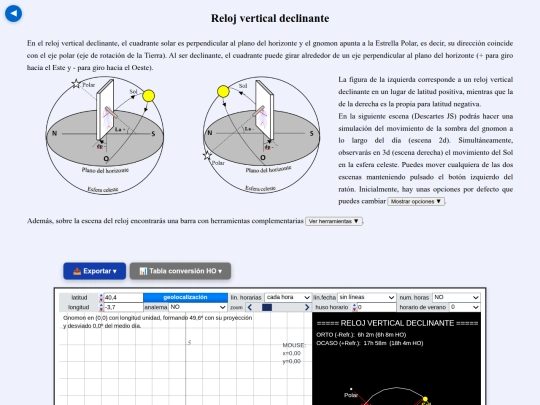The width and height of the screenshot is (540, 405).
Task: Click the huso horario spinner arrows
Action: point(354,307)
